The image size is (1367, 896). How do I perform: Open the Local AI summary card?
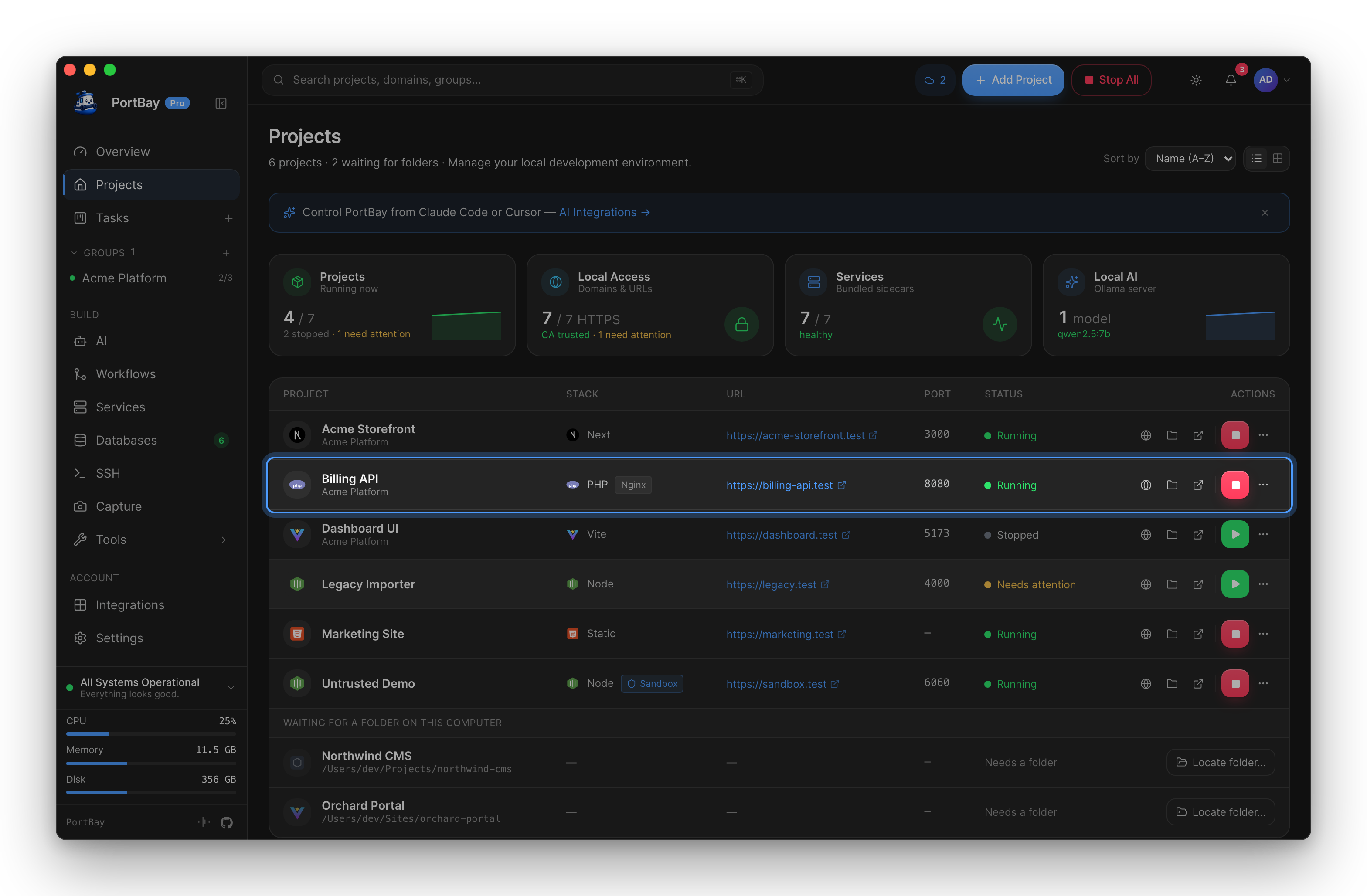1166,305
